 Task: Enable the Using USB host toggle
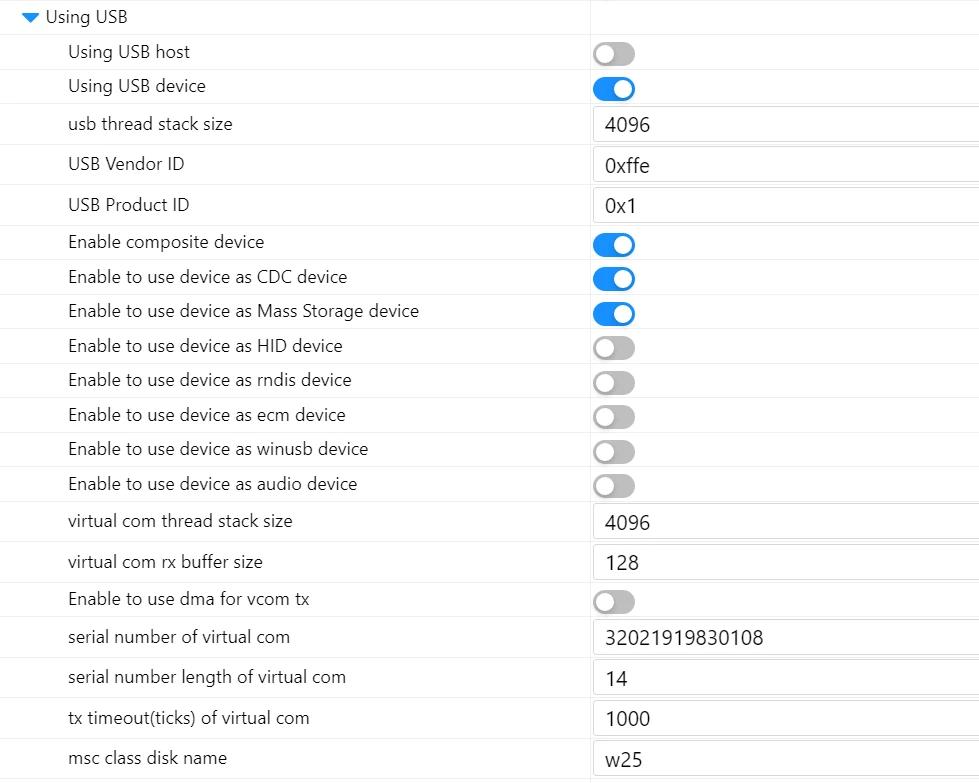[x=613, y=54]
